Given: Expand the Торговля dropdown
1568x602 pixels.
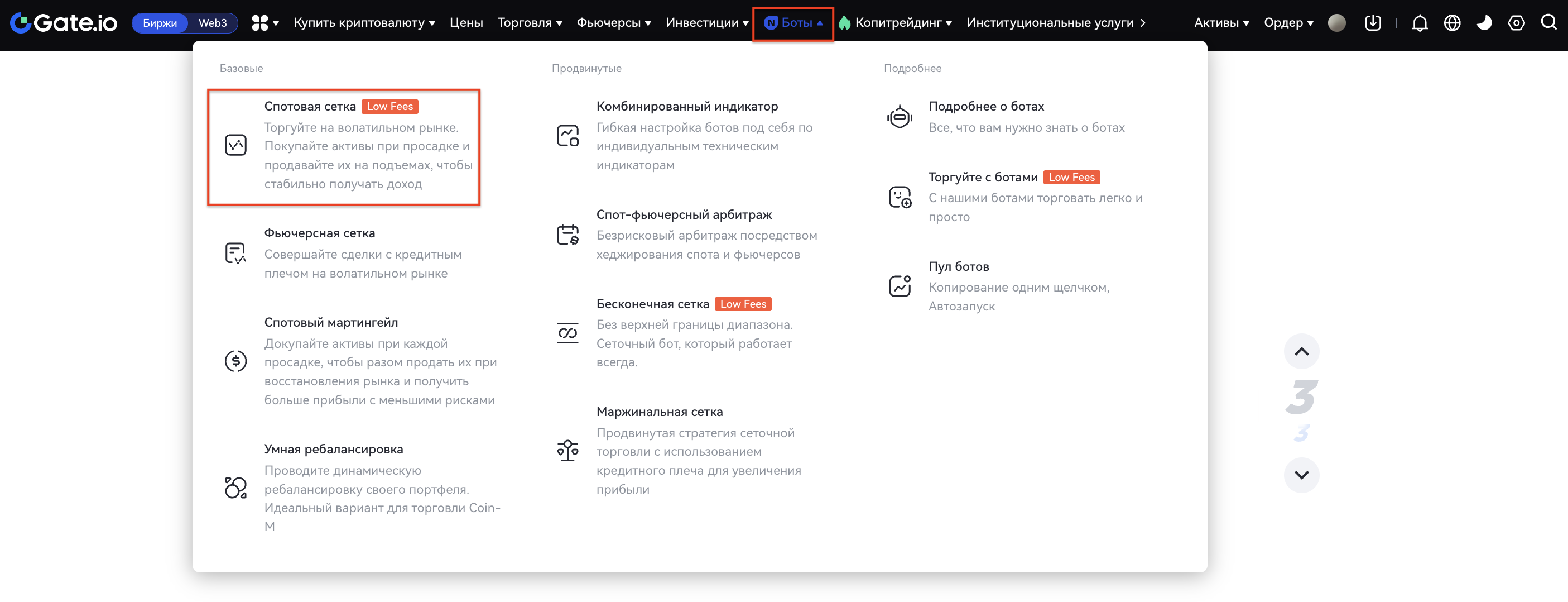Looking at the screenshot, I should [529, 23].
